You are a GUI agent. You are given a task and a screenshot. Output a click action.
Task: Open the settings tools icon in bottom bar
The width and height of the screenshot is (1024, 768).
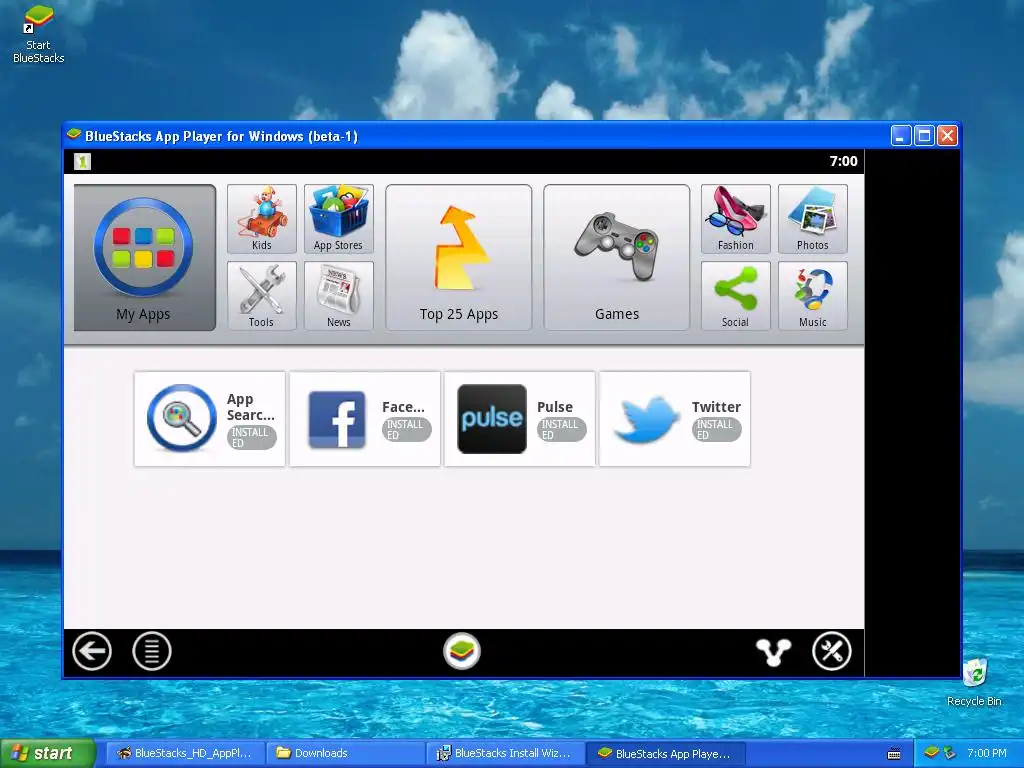831,651
